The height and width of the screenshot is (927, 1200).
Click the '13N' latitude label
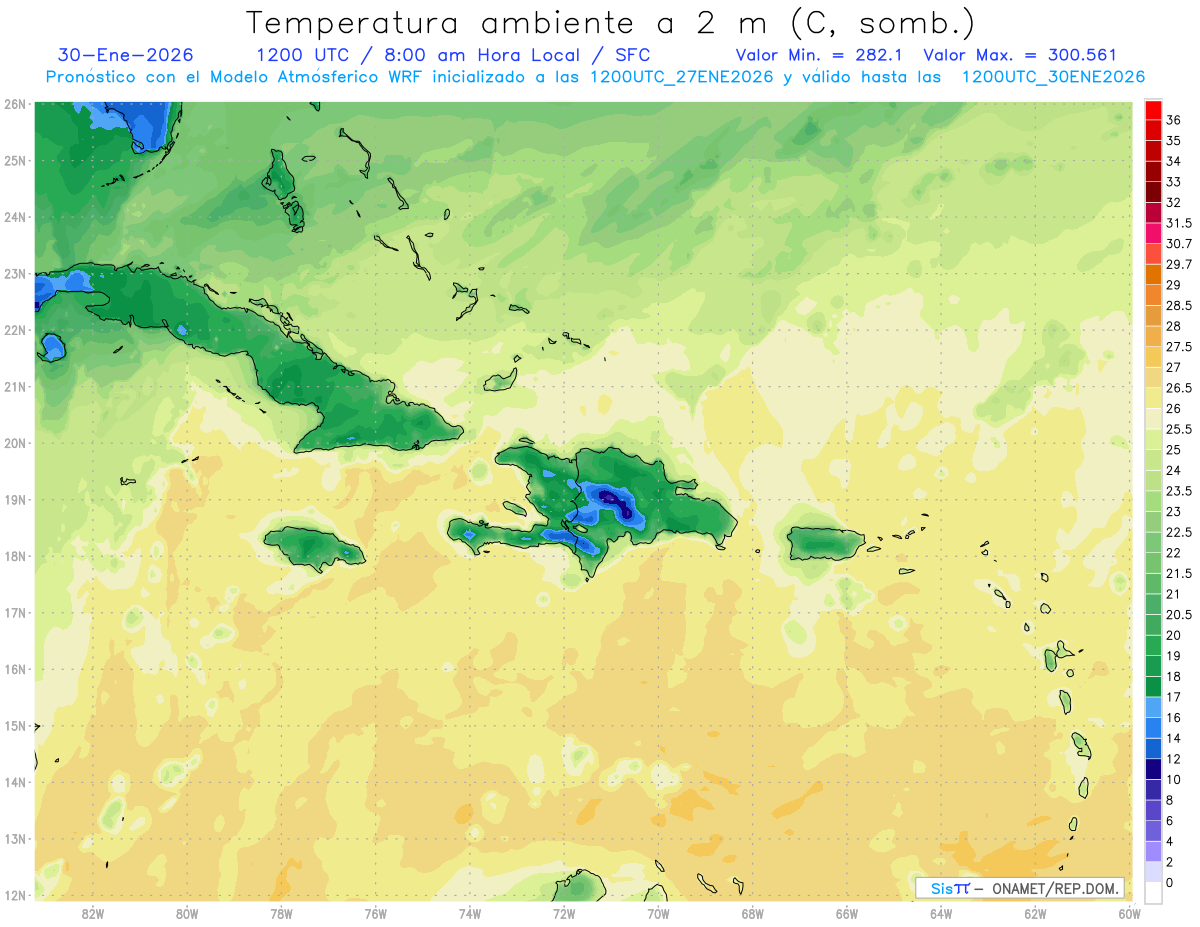click(x=15, y=838)
